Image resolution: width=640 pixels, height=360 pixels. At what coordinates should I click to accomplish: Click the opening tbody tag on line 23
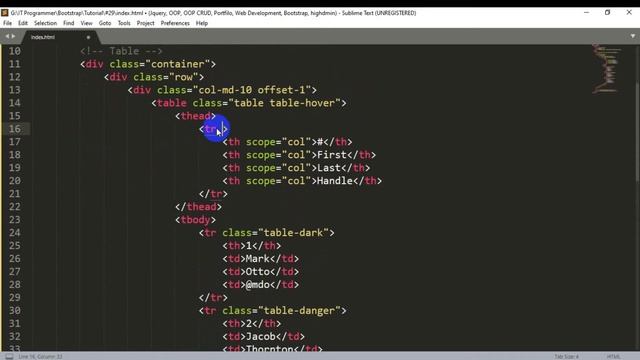tap(196, 220)
